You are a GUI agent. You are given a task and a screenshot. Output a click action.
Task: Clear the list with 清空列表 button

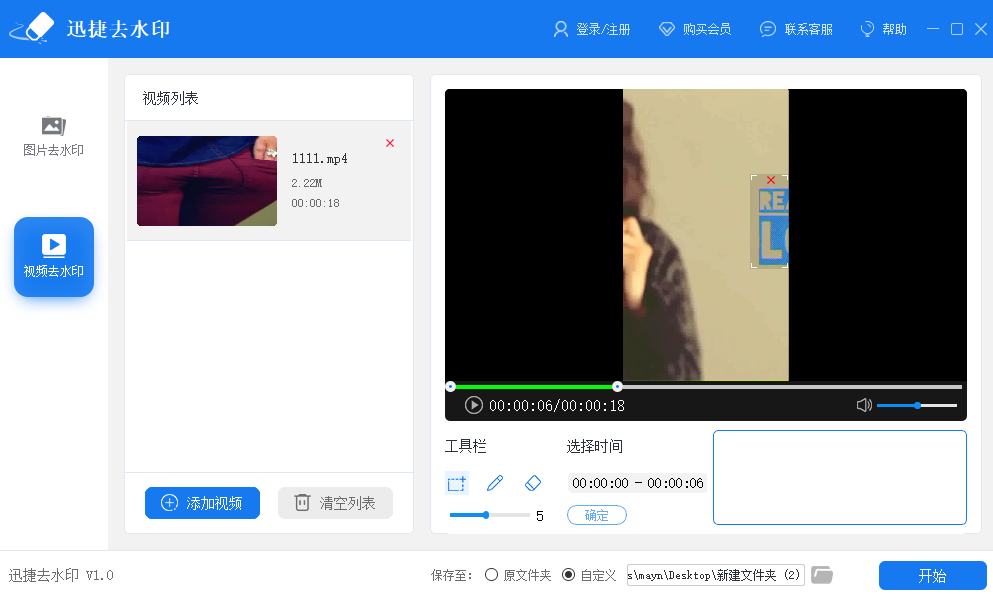(x=335, y=503)
